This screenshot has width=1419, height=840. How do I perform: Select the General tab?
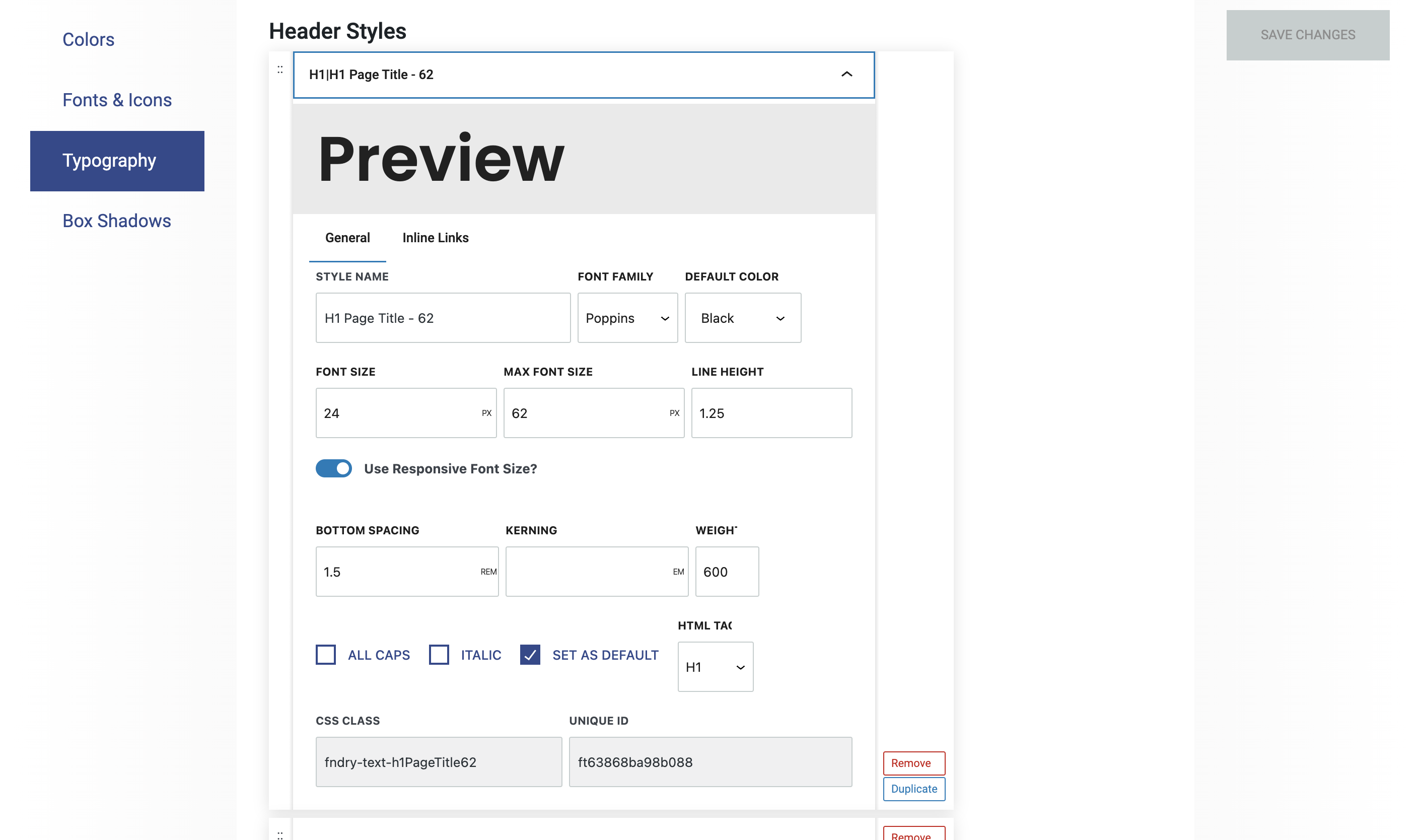click(347, 238)
